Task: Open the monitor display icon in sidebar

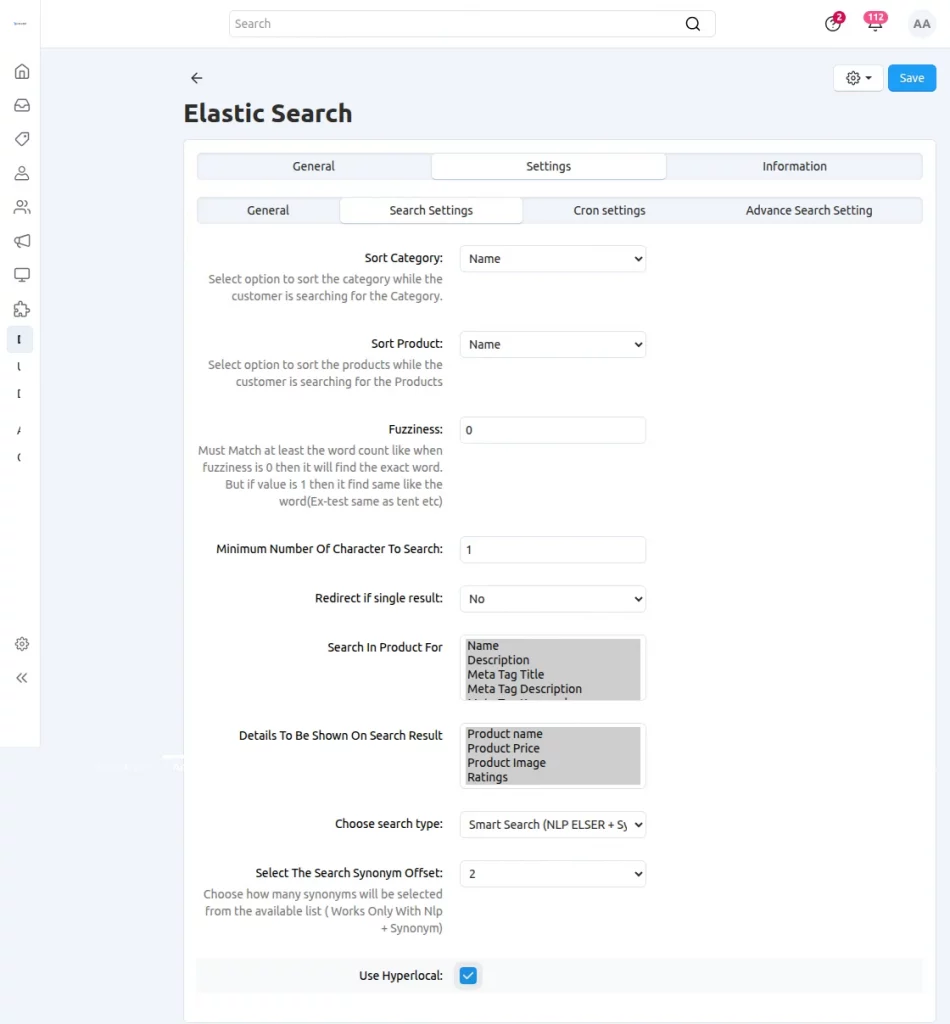Action: (22, 275)
